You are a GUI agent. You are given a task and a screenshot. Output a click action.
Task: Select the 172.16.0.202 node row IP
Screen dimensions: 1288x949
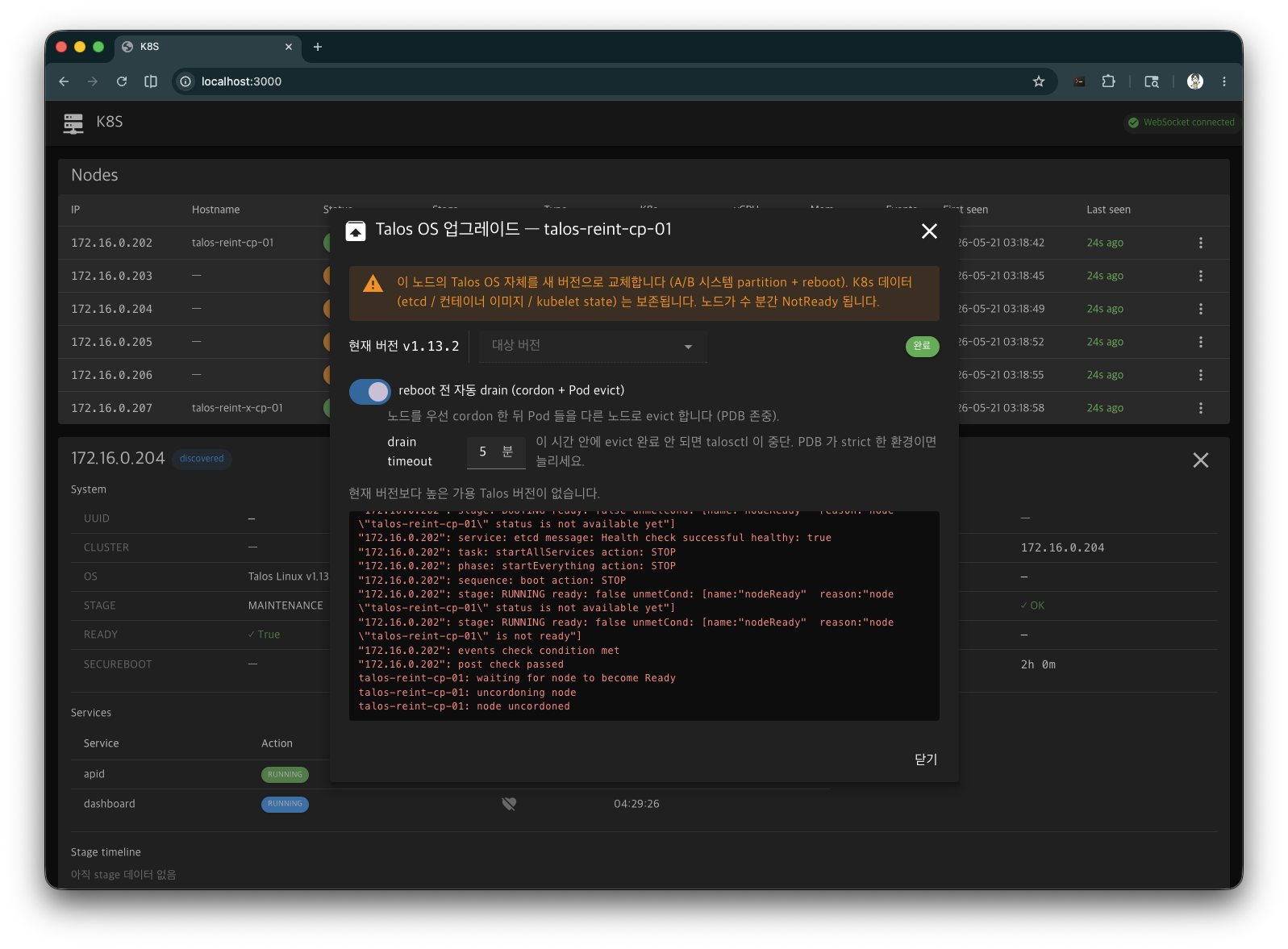[x=112, y=243]
